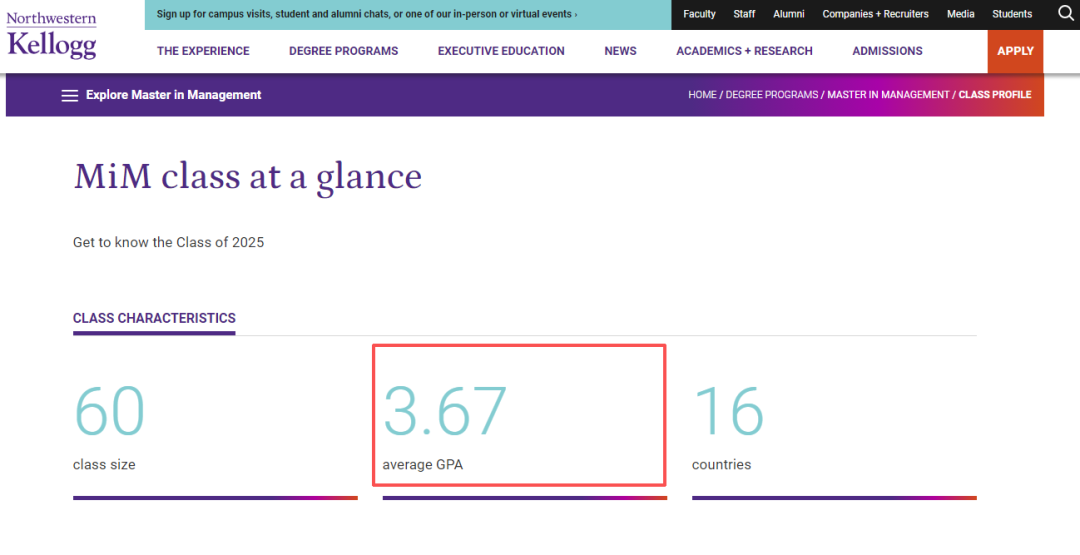This screenshot has height=555, width=1080.
Task: Open Degree Programs navigation menu
Action: [x=343, y=51]
